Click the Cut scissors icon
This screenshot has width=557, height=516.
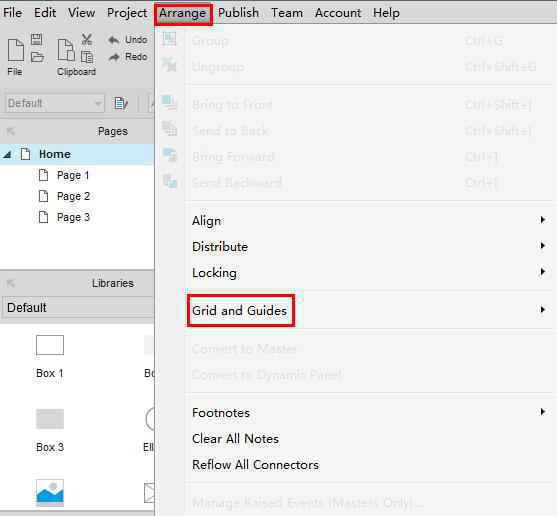pyautogui.click(x=87, y=39)
